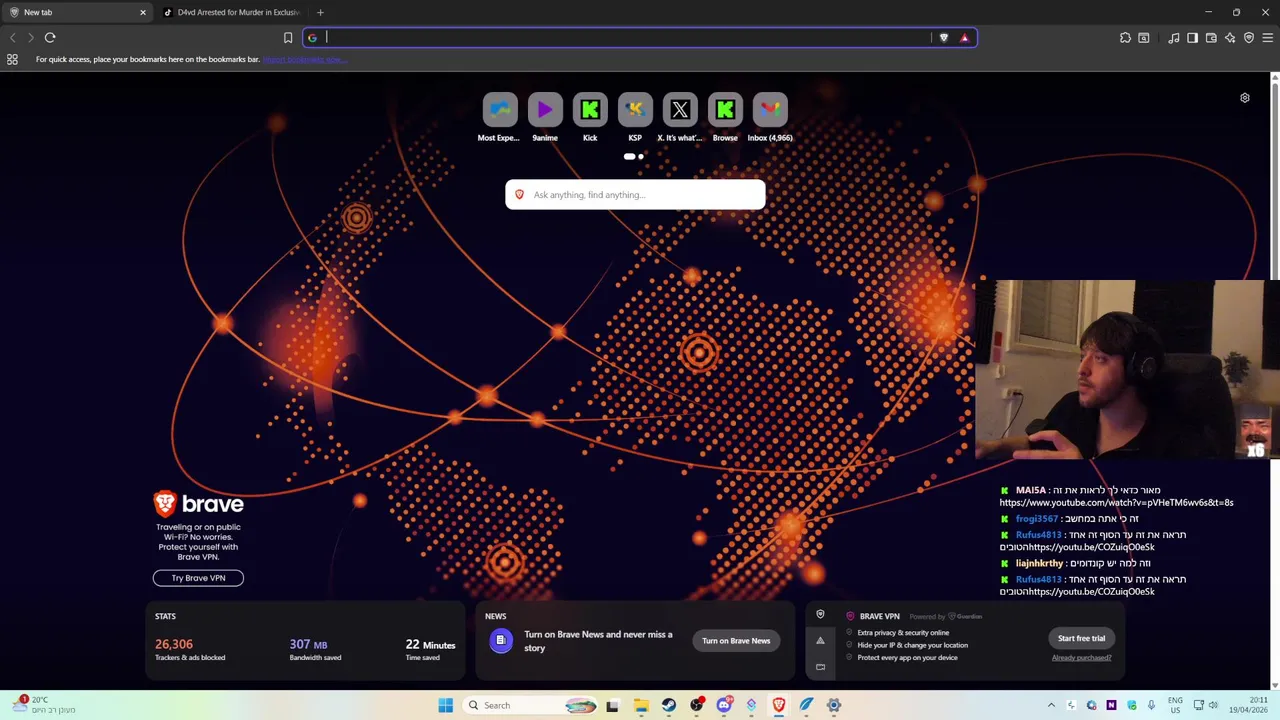Open a new tab with plus button
Viewport: 1280px width, 720px height.
(320, 12)
